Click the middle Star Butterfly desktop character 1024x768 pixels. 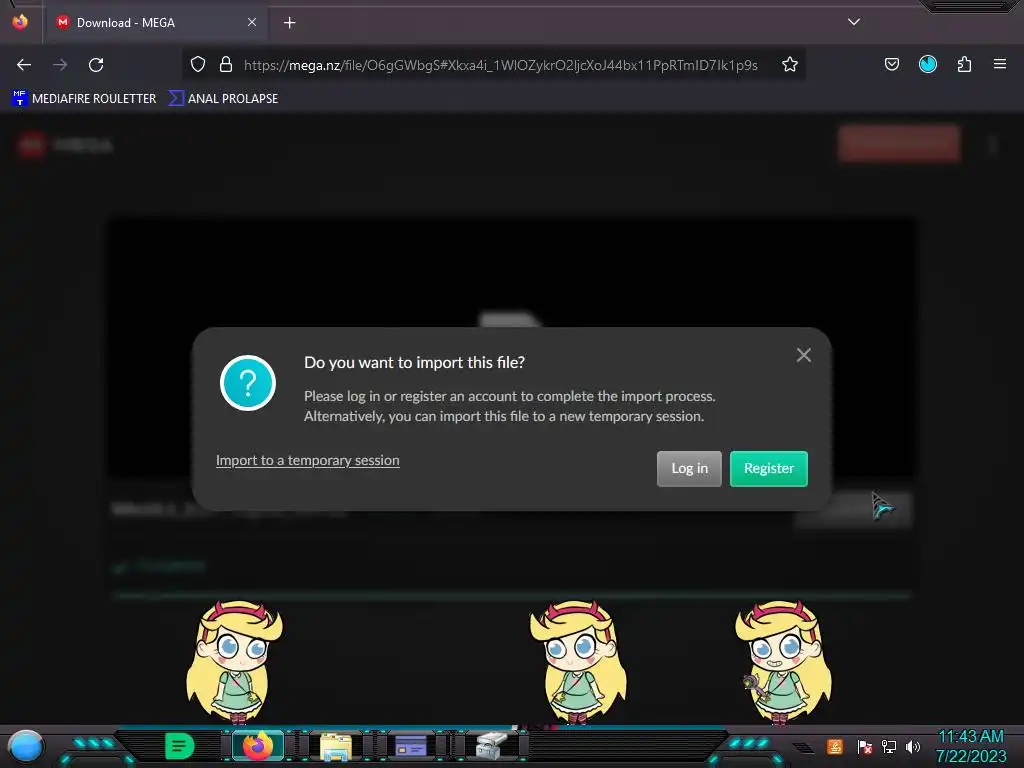[579, 662]
